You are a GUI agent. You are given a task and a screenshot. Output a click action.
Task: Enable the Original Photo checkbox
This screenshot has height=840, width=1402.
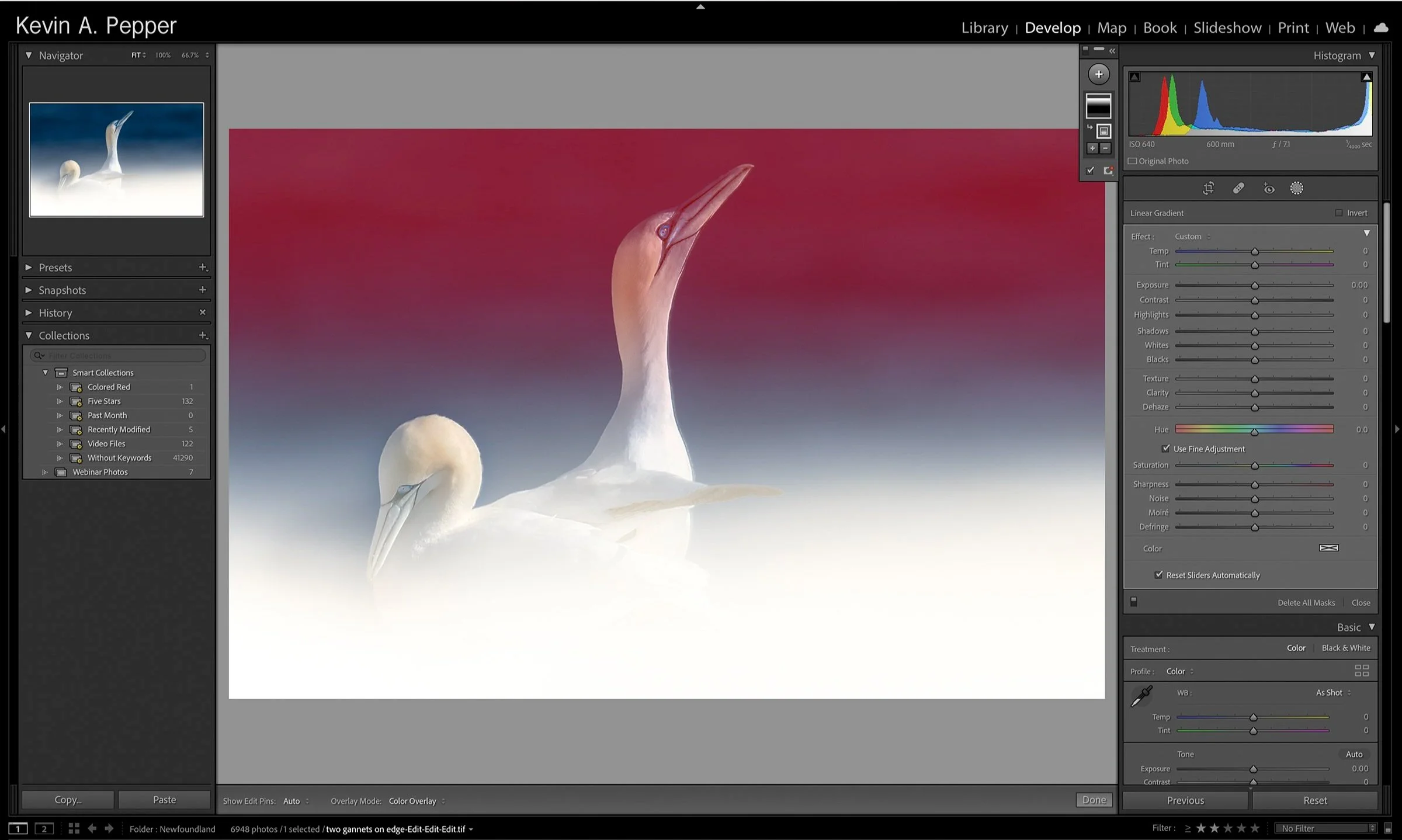(x=1133, y=161)
